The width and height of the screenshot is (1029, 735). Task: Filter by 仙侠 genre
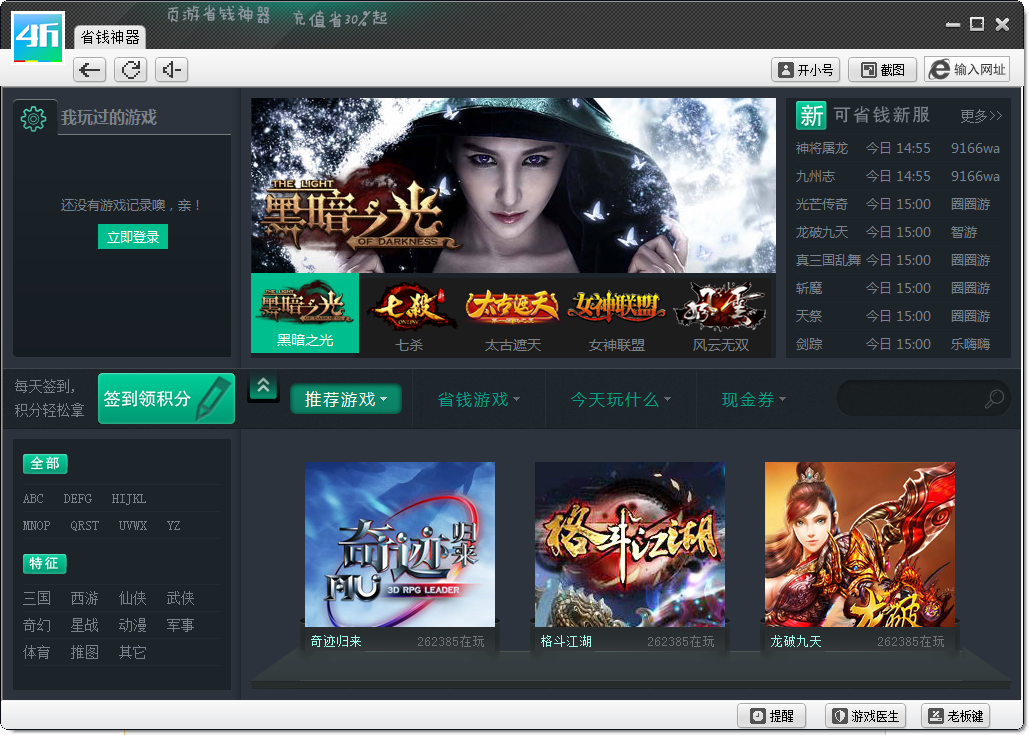pos(133,598)
